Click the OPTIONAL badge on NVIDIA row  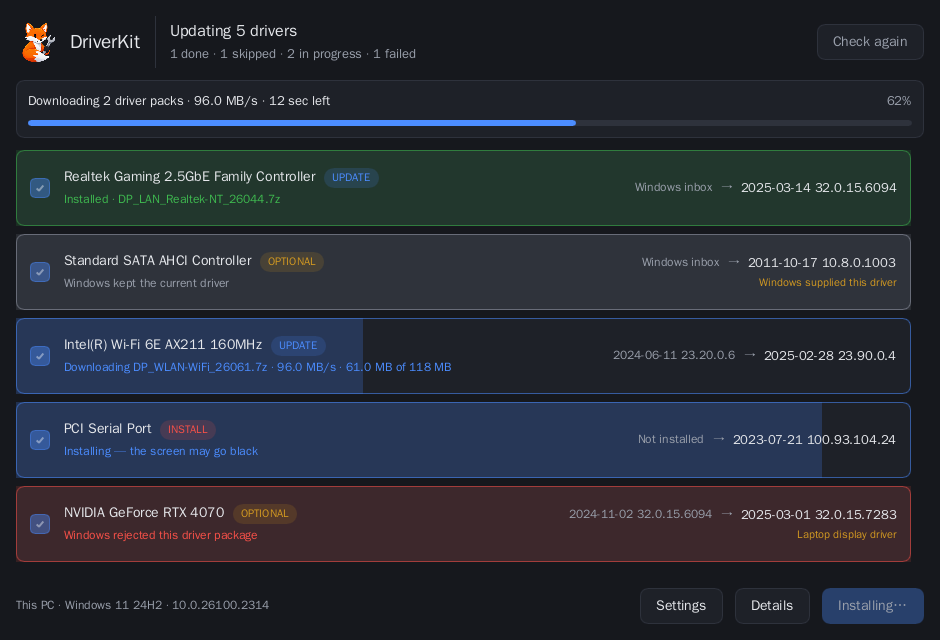pos(264,514)
